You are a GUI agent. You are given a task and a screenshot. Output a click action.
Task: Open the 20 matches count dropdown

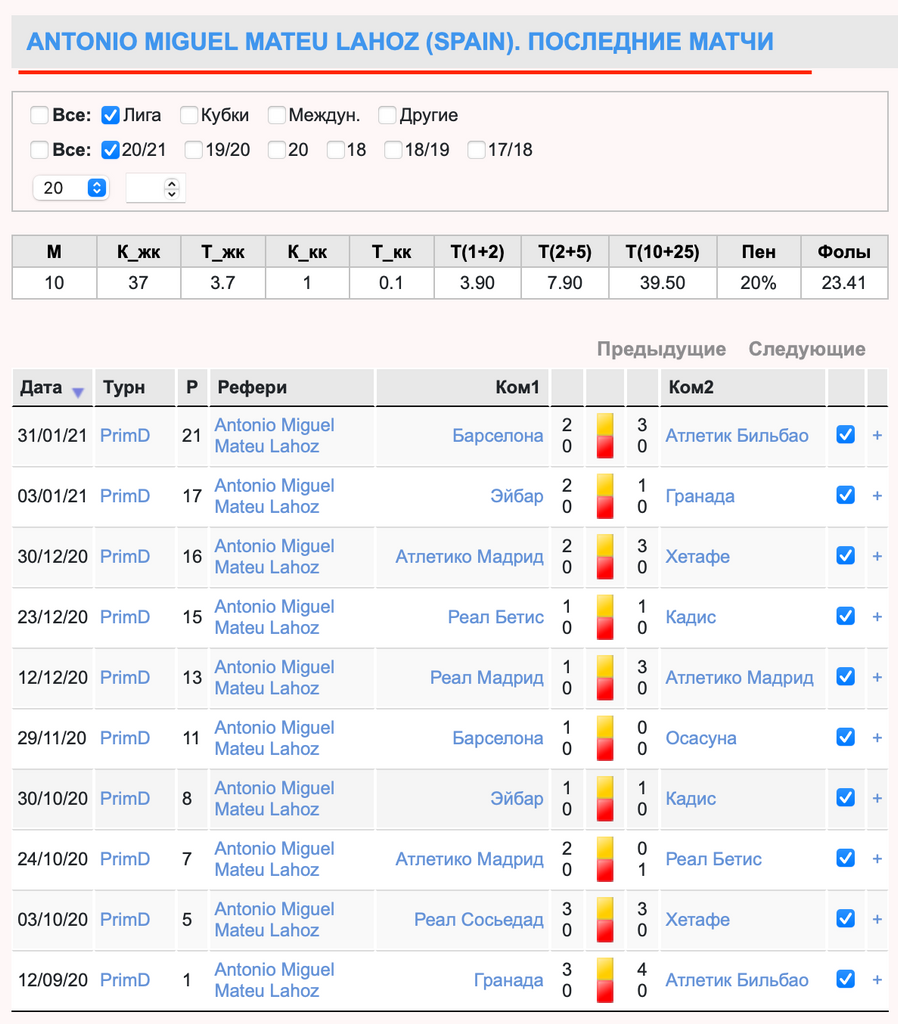click(x=71, y=188)
